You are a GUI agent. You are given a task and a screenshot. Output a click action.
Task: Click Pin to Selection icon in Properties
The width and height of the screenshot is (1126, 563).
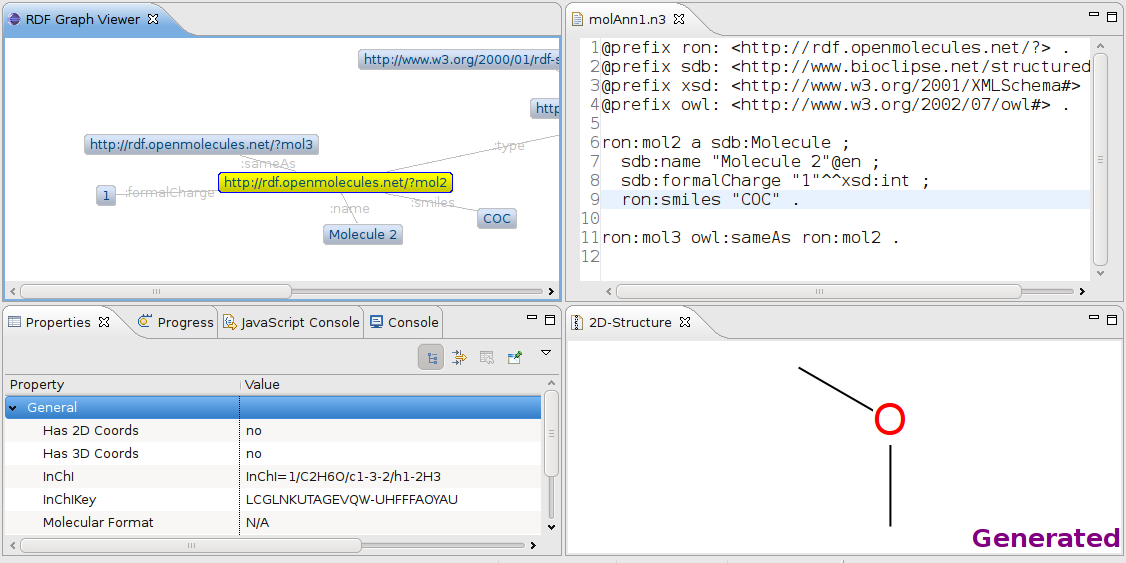click(515, 357)
